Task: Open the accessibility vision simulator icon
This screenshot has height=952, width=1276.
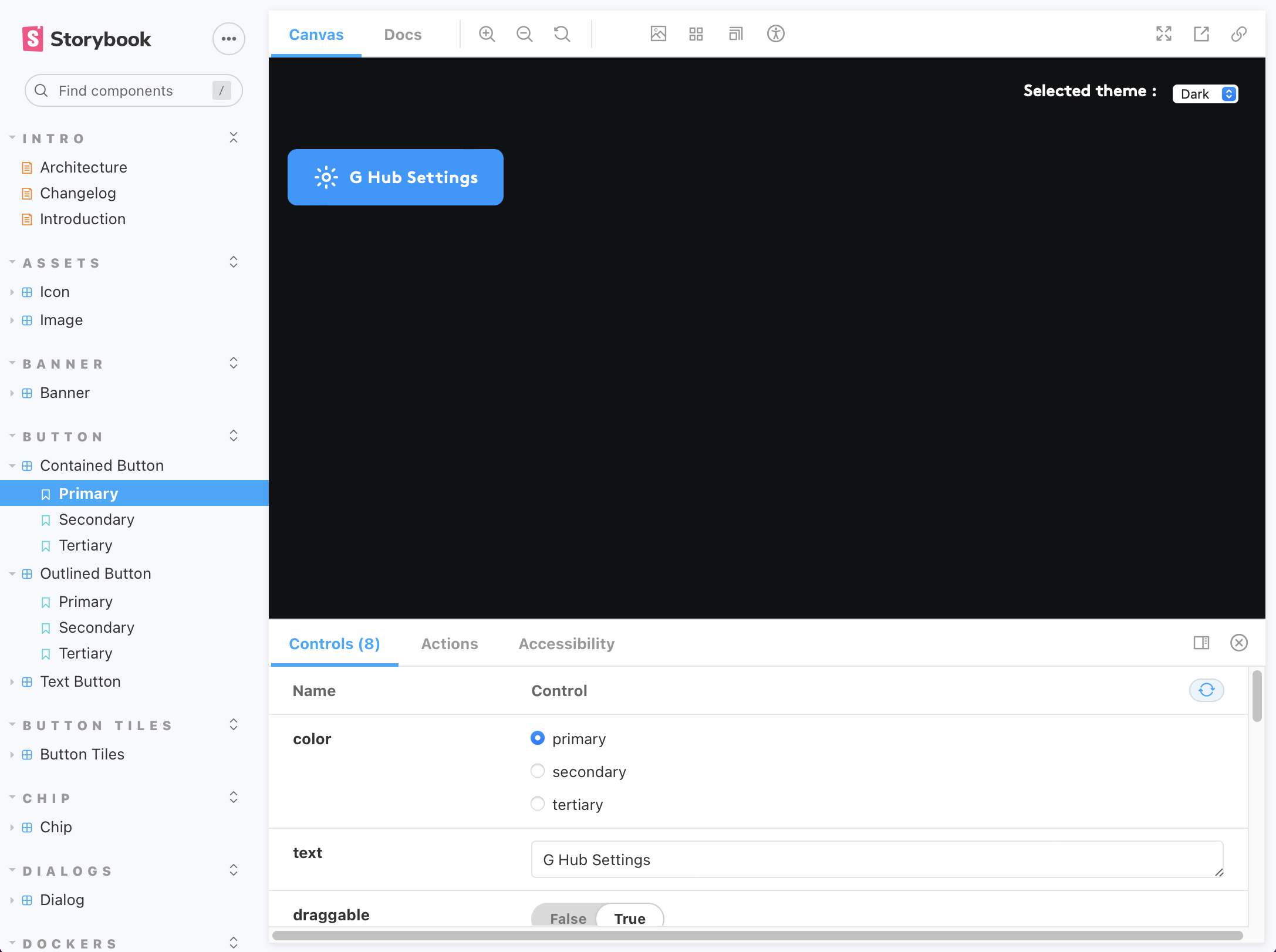Action: [775, 34]
